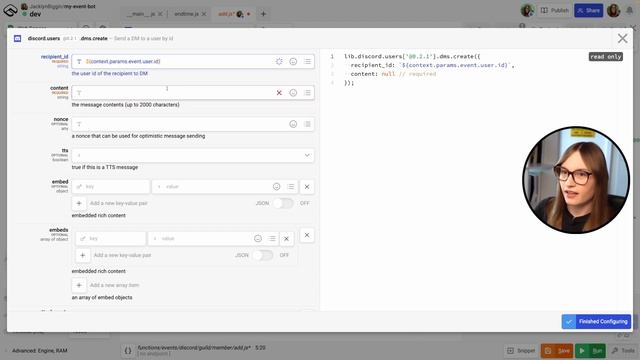Open the list options icon for nonce field
Viewport: 640px width, 360px height.
pyautogui.click(x=307, y=124)
